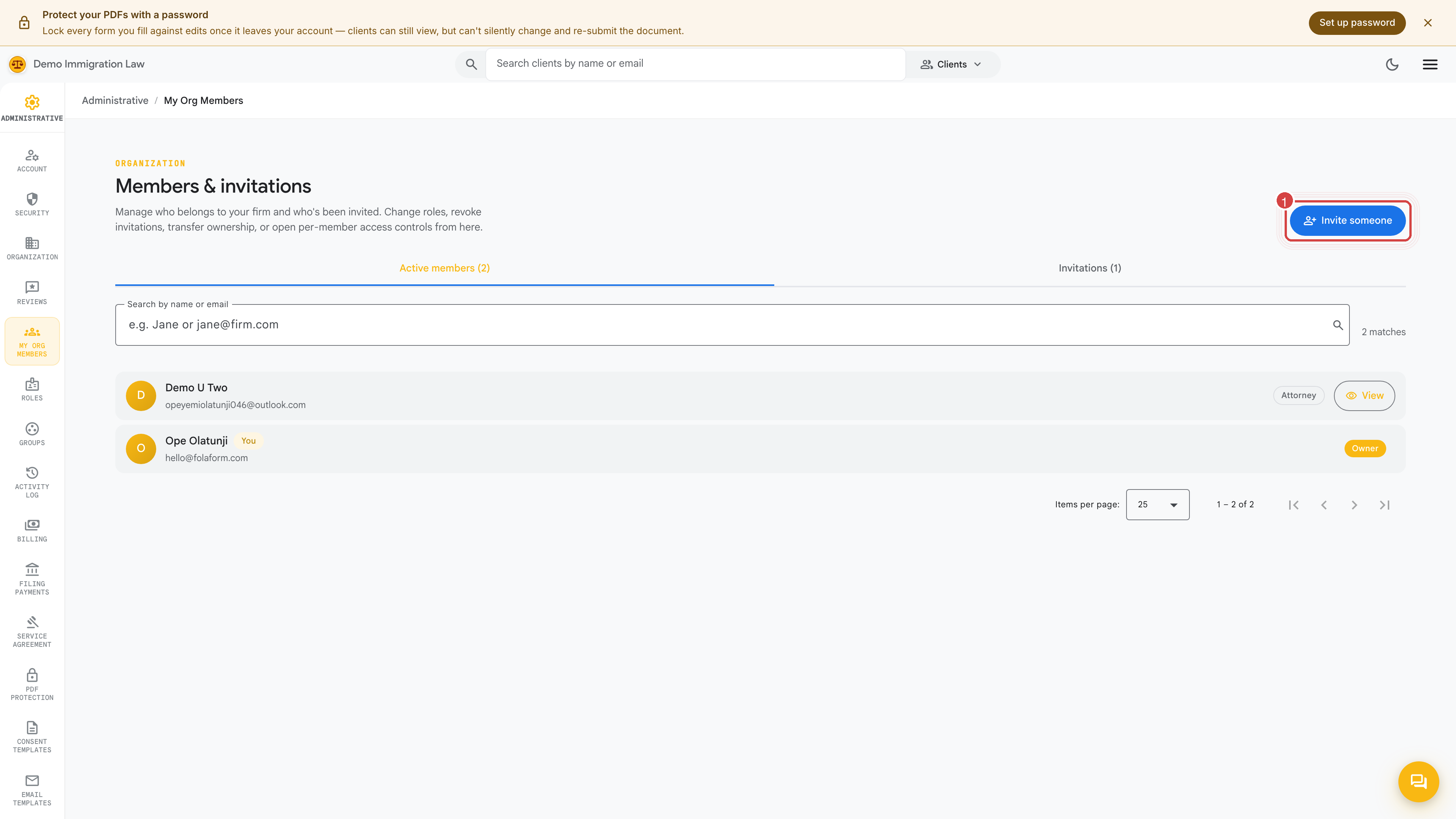Click the member search magnifier icon
Viewport: 1456px width, 819px height.
click(x=1338, y=325)
